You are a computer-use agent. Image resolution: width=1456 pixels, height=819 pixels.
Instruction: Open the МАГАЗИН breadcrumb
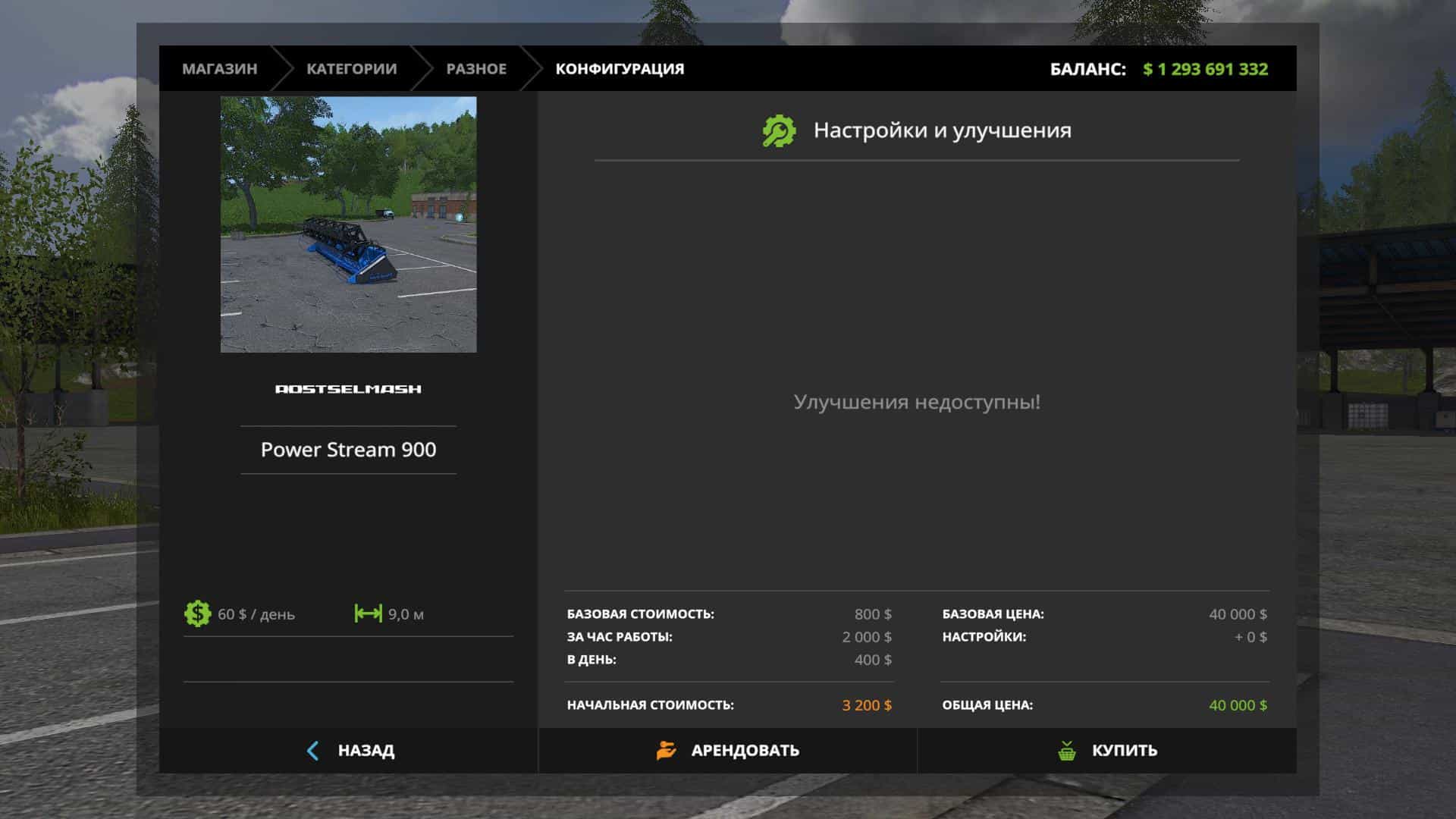219,69
